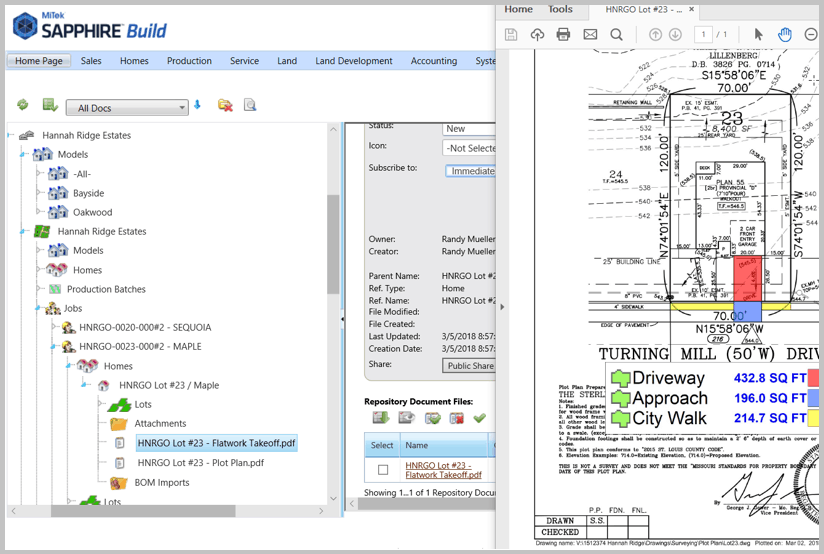The image size is (824, 554).
Task: Check the Flatwork Takeoff.pdf row checkbox
Action: (383, 470)
